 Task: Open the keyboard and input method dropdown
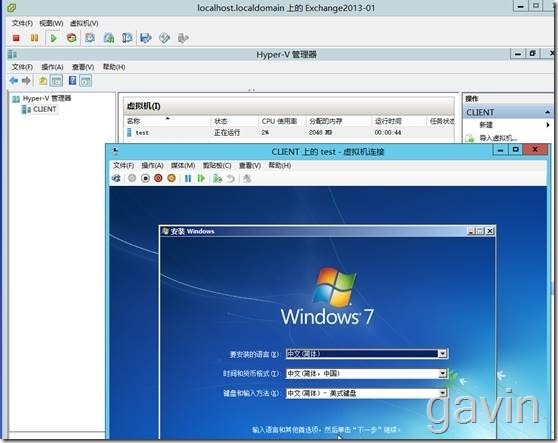tap(442, 393)
